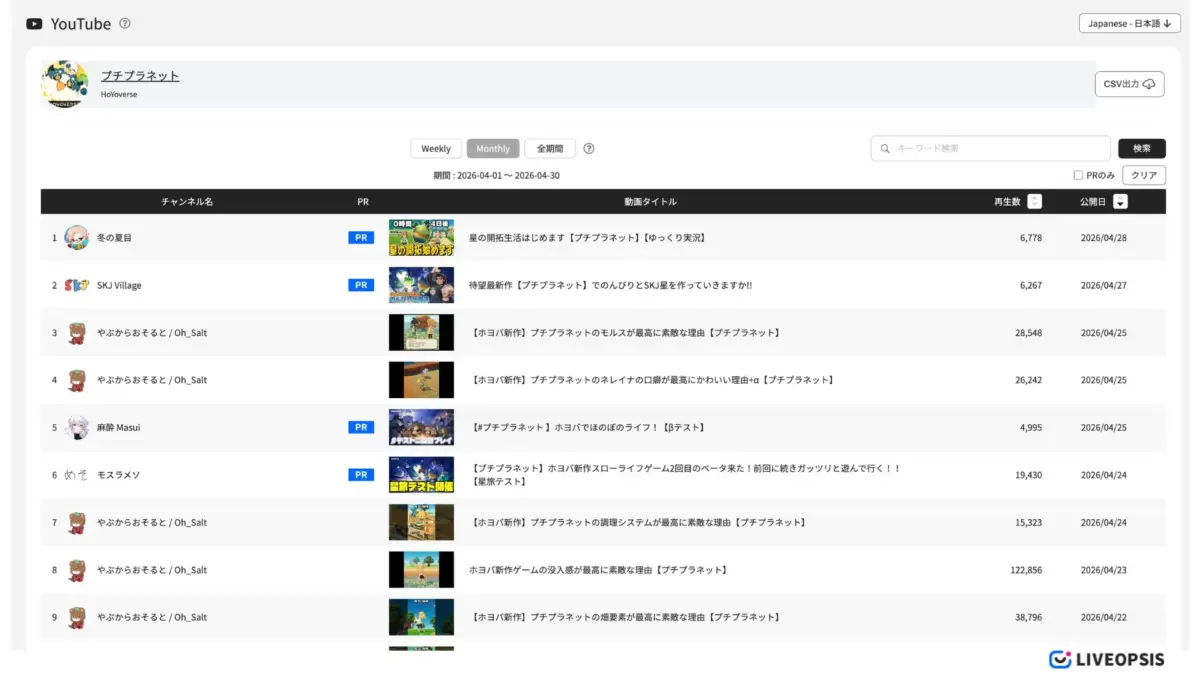Click the クリア button

pos(1144,175)
